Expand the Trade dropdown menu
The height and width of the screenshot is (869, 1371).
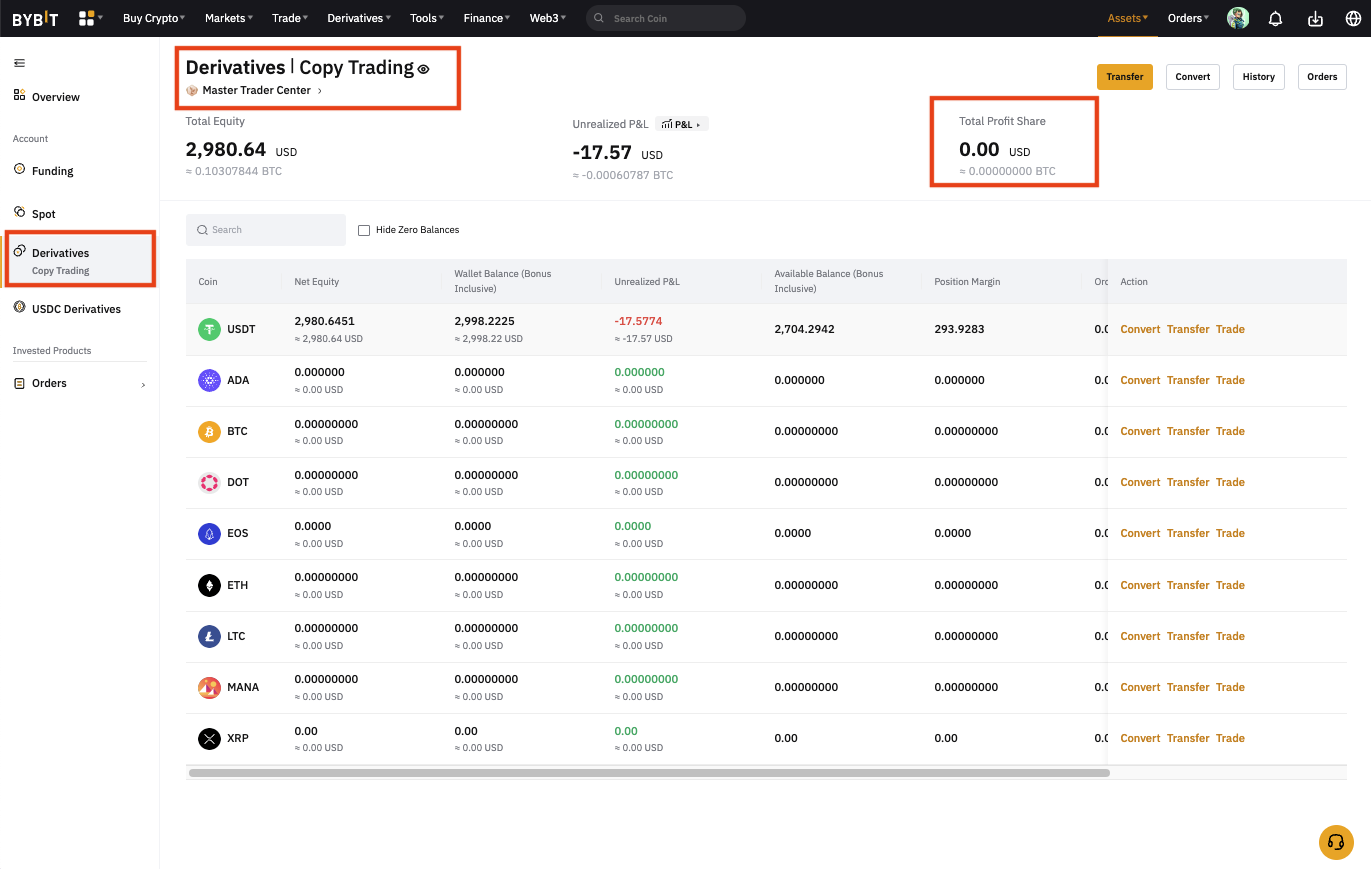(x=290, y=18)
